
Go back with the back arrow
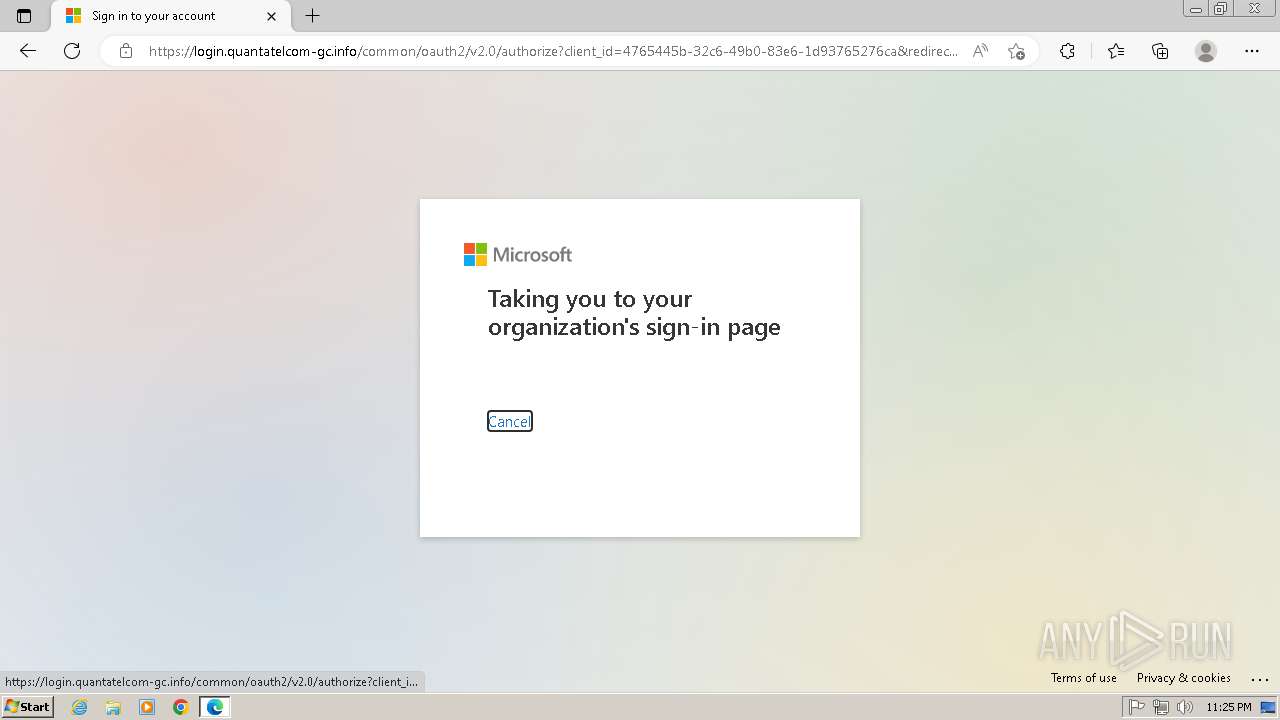pos(28,51)
